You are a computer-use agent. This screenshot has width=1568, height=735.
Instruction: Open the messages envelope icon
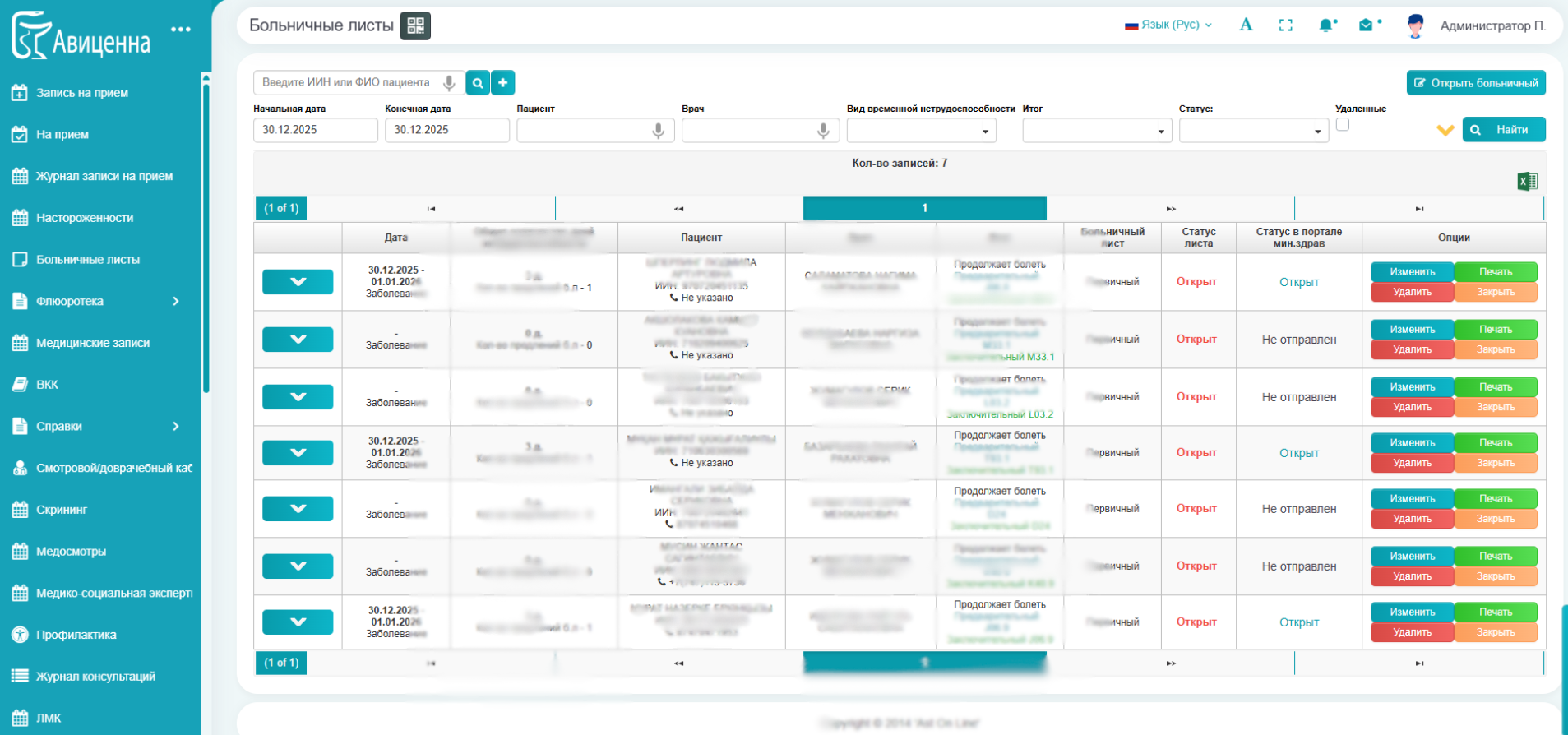pos(1366,25)
